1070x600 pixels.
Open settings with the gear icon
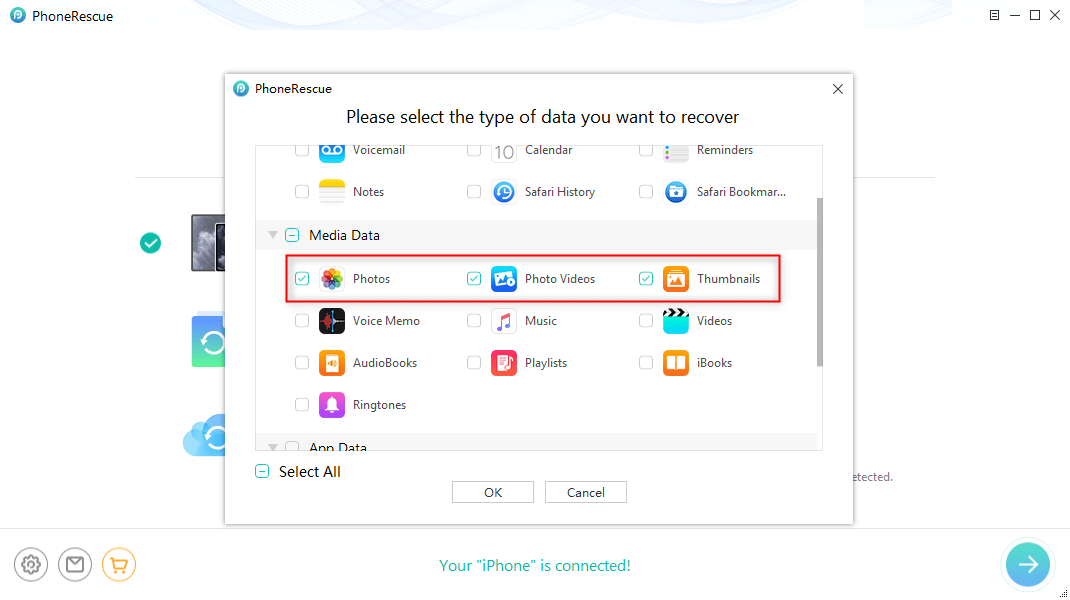[31, 565]
